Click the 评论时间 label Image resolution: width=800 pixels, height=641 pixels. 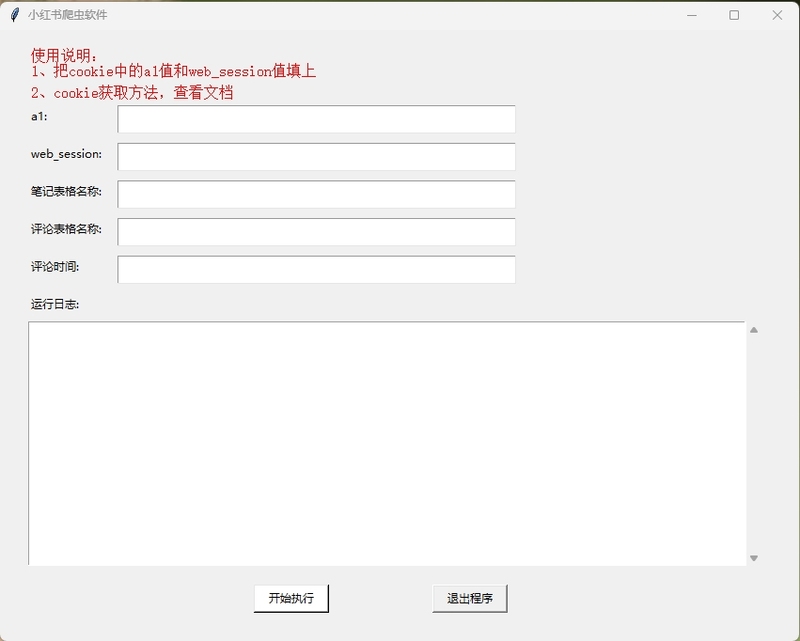coord(55,267)
